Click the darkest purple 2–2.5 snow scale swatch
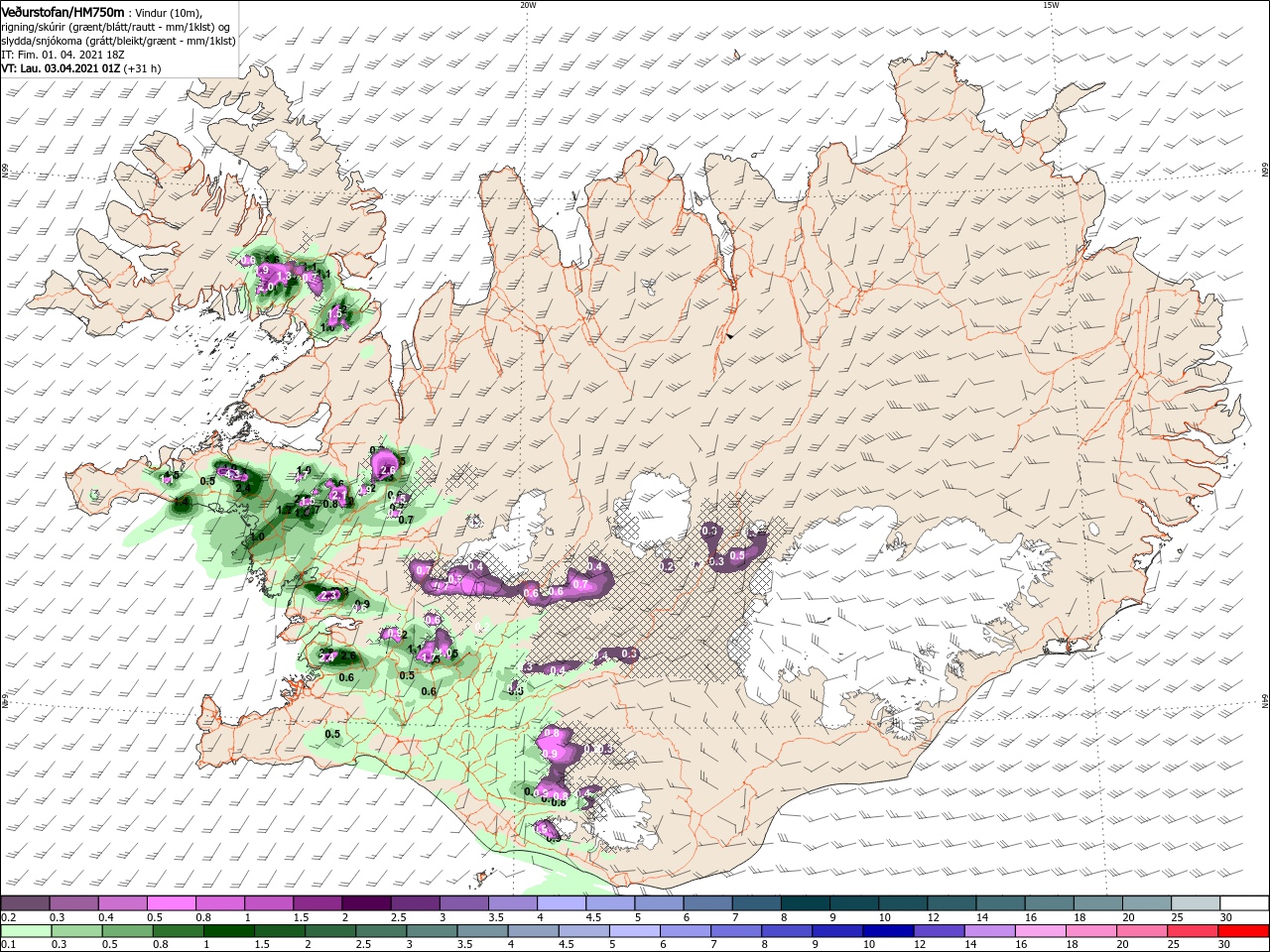 [x=366, y=902]
